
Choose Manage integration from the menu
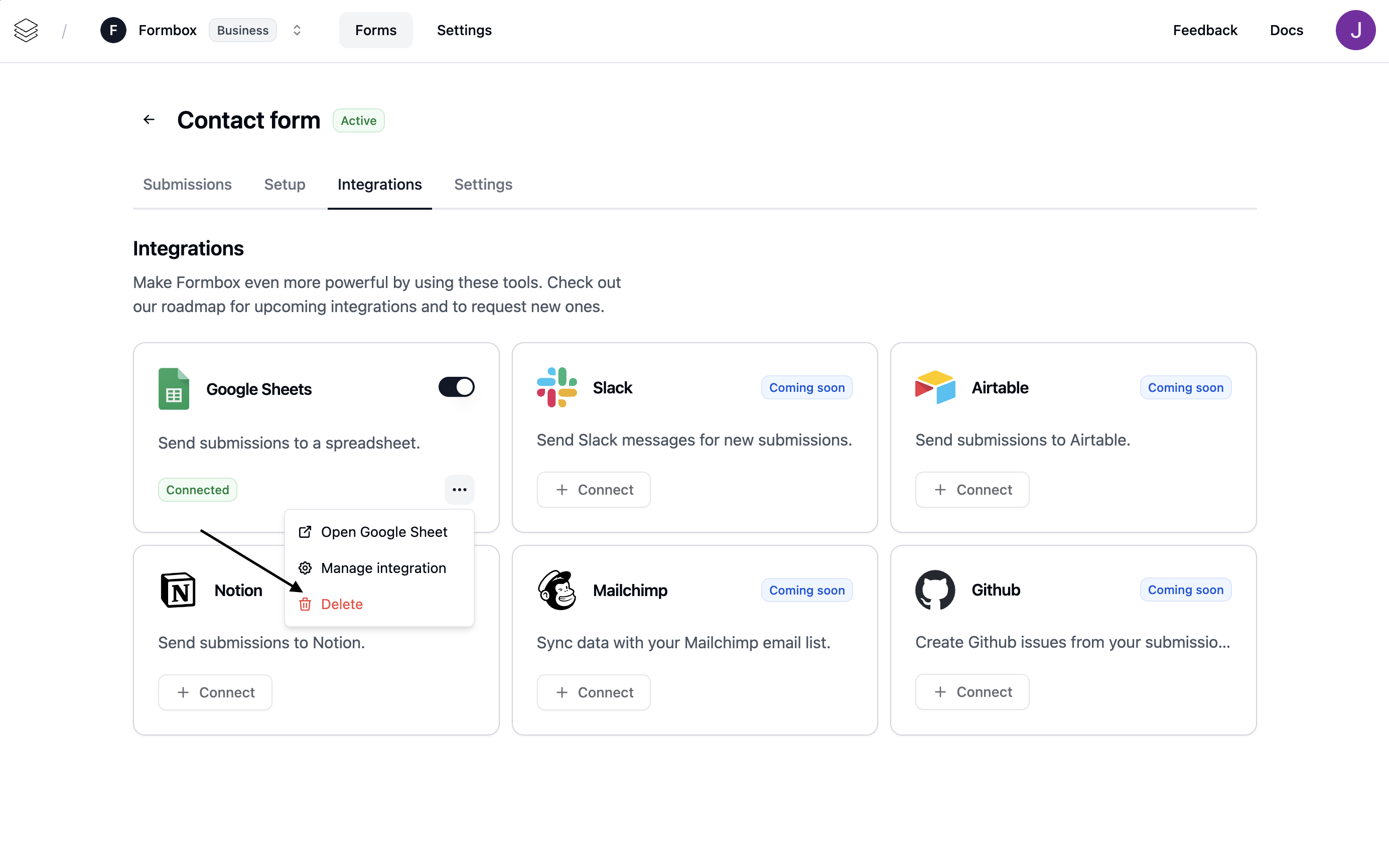coord(383,568)
